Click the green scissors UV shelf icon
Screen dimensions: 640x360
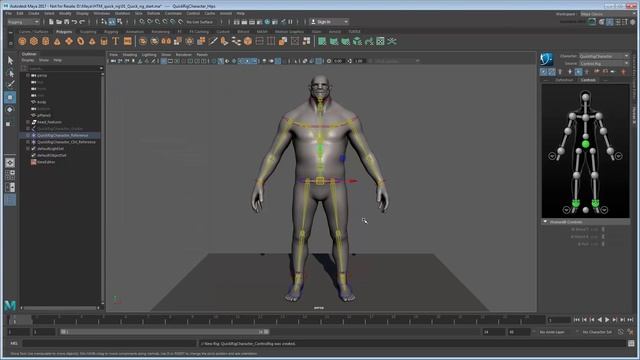[392, 41]
